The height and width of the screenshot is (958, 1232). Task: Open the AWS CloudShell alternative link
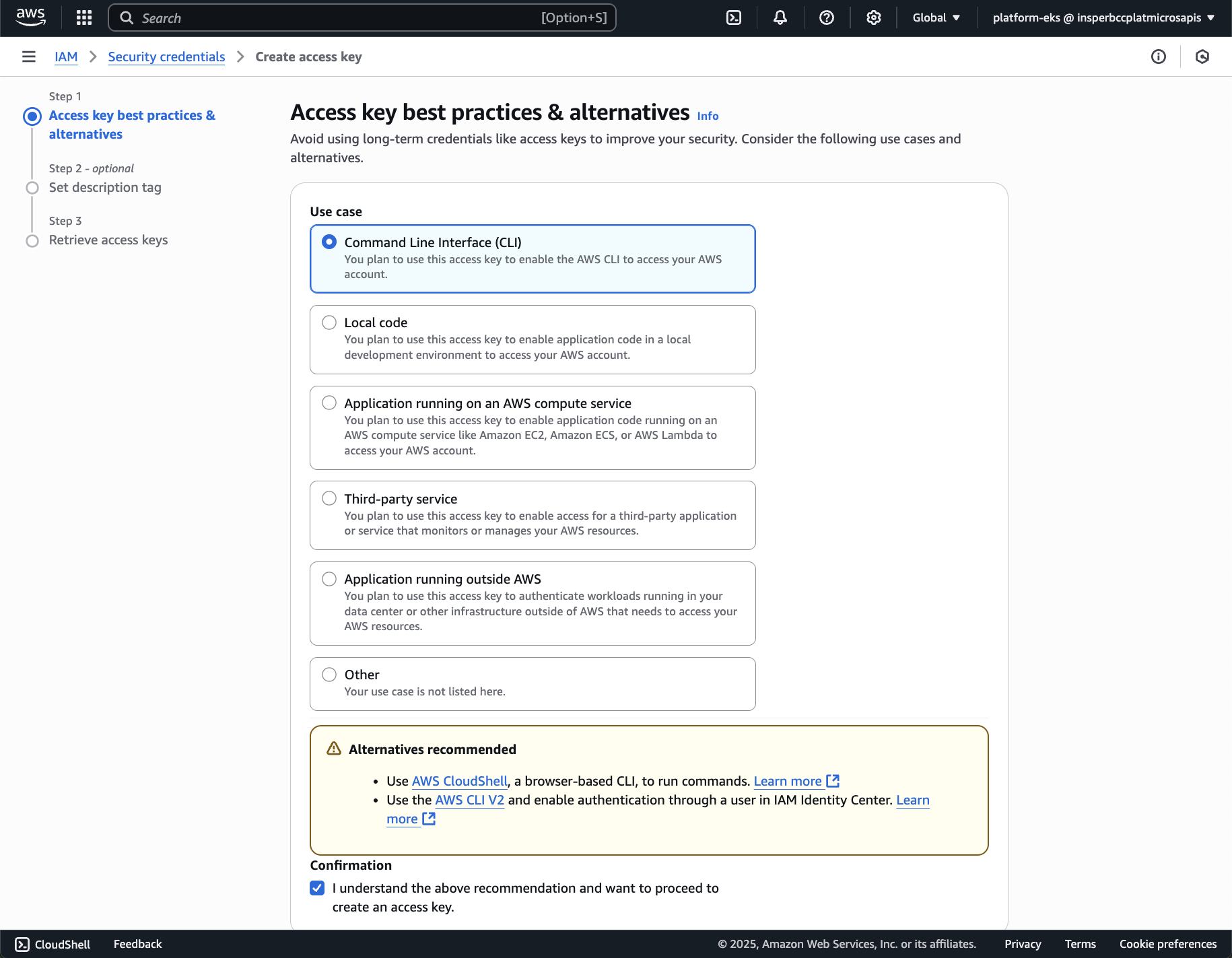[x=459, y=781]
